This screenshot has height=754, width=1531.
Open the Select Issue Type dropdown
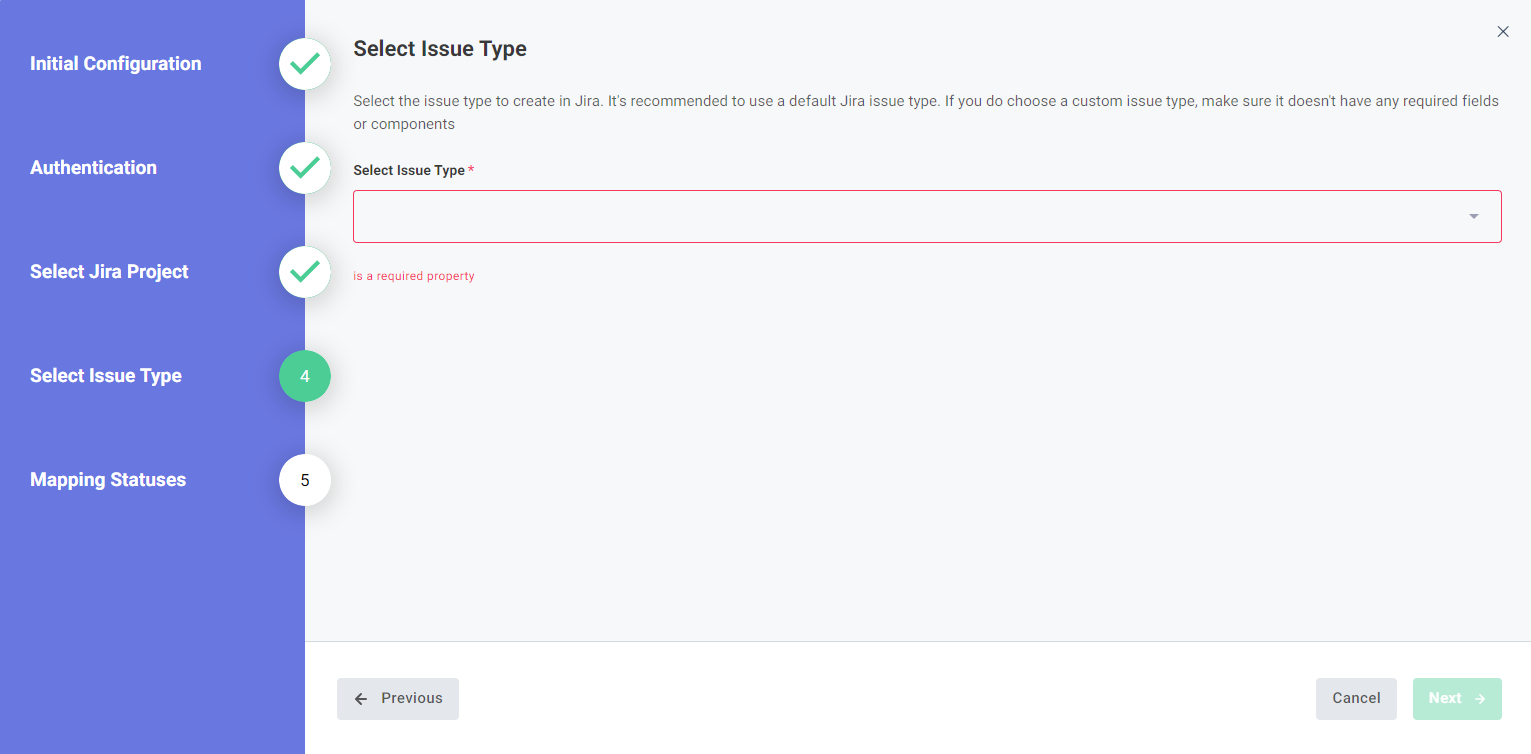(927, 215)
